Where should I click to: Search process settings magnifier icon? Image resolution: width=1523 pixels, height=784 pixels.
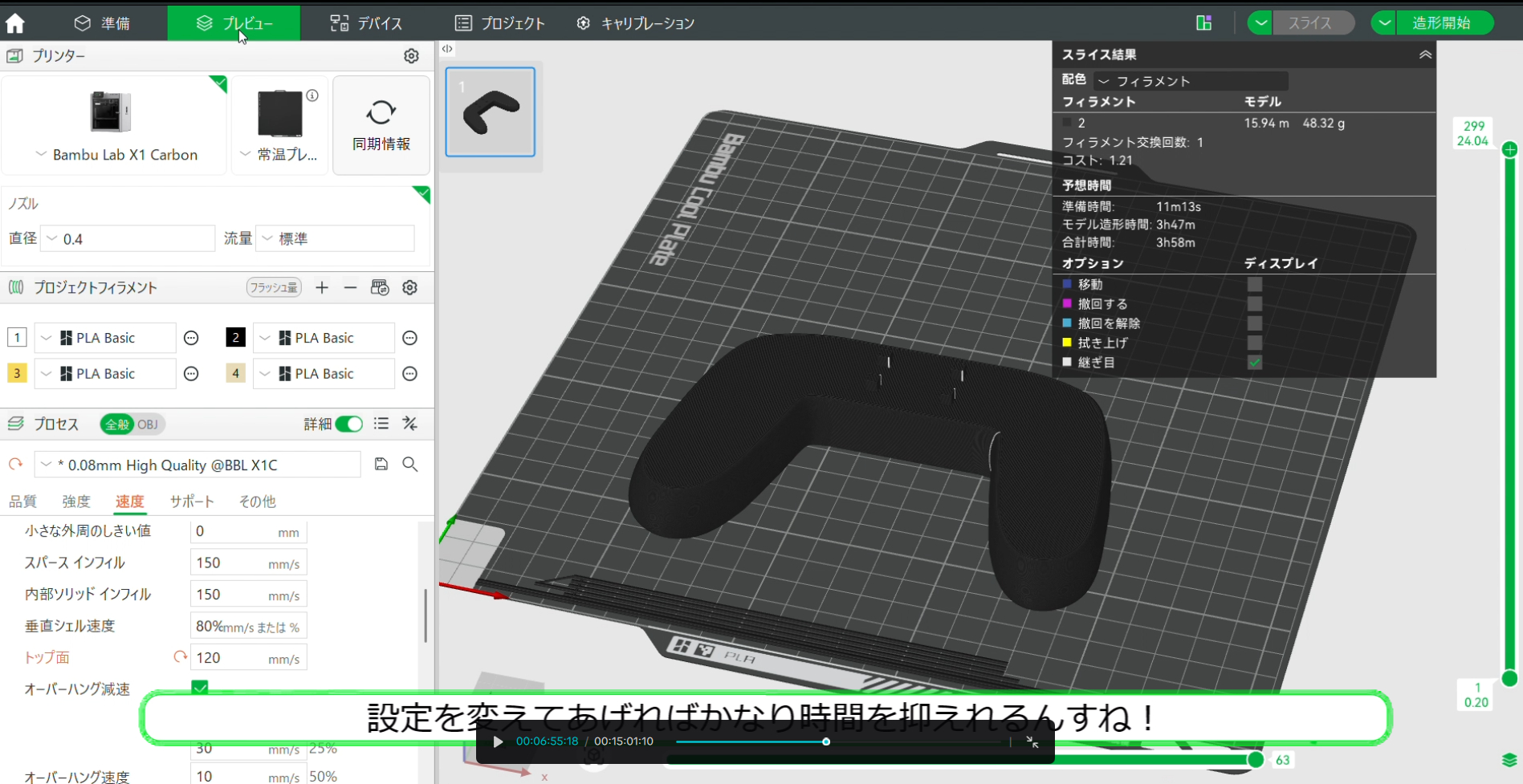point(410,464)
